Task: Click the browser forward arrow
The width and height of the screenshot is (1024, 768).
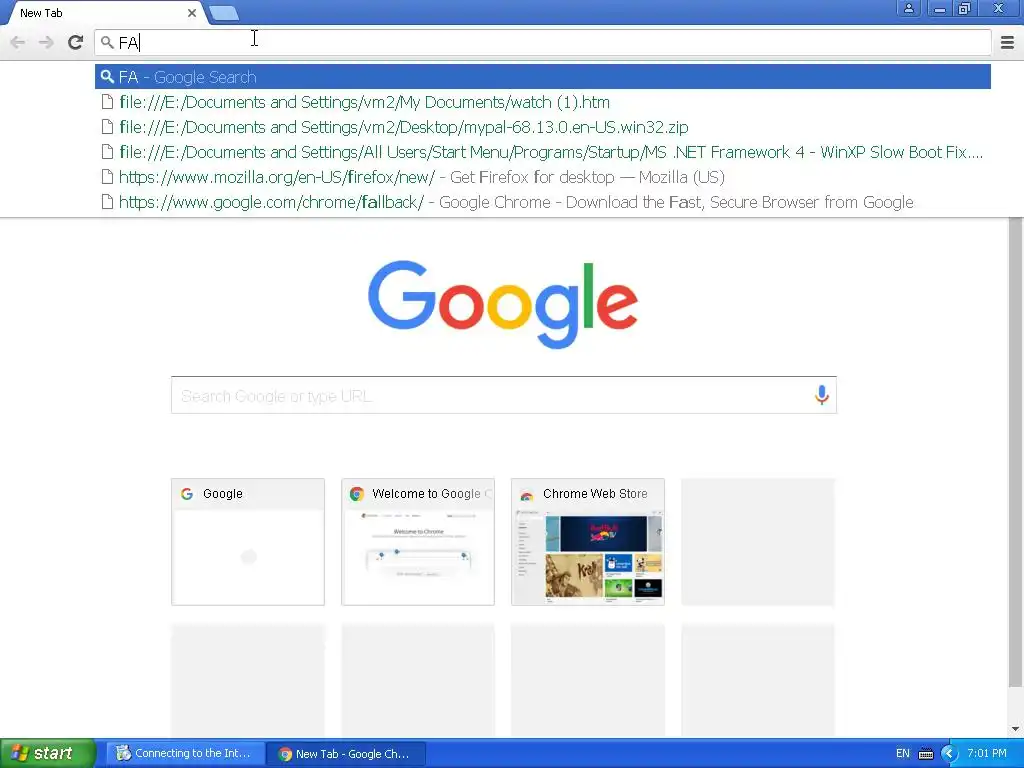Action: pyautogui.click(x=46, y=42)
